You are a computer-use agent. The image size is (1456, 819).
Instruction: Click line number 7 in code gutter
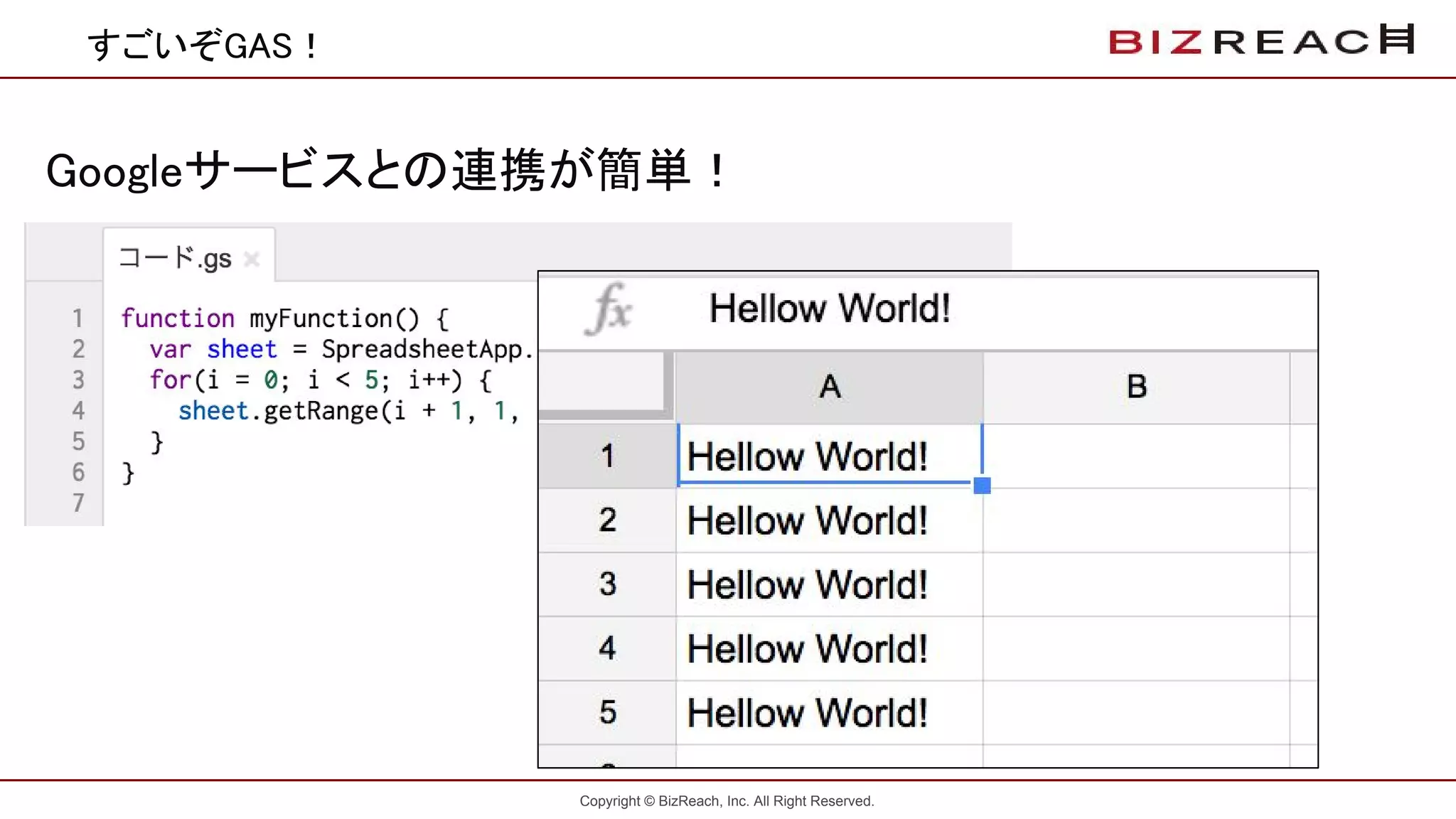point(78,503)
